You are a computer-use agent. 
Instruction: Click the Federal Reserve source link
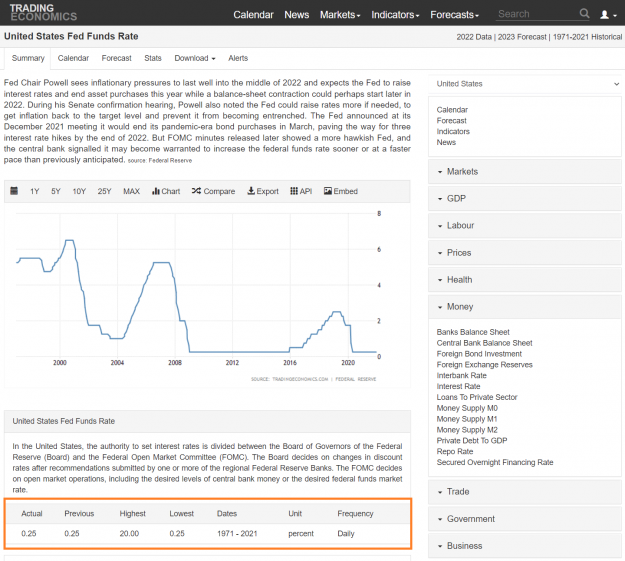170,160
